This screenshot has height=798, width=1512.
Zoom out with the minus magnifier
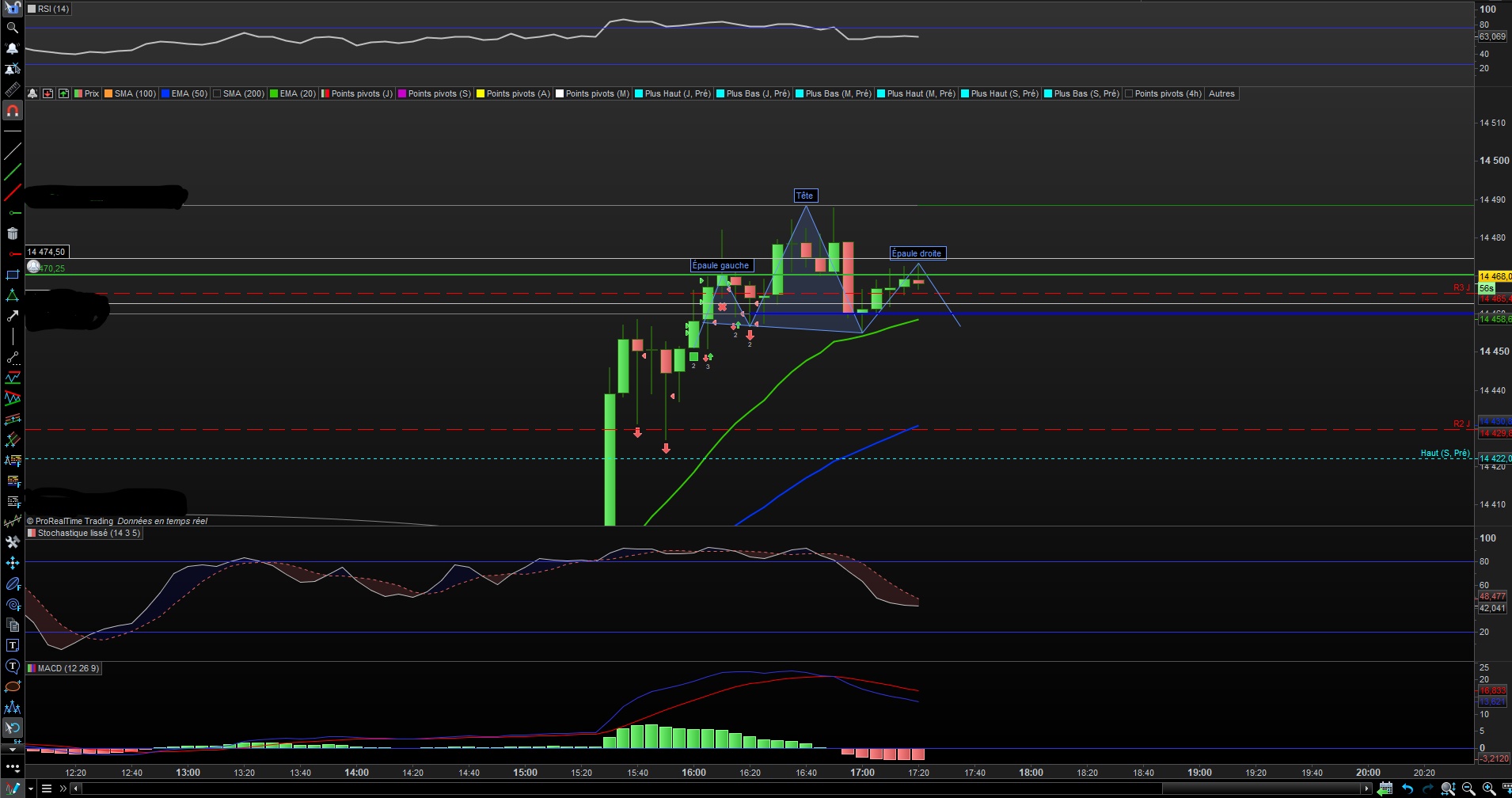pyautogui.click(x=1468, y=788)
